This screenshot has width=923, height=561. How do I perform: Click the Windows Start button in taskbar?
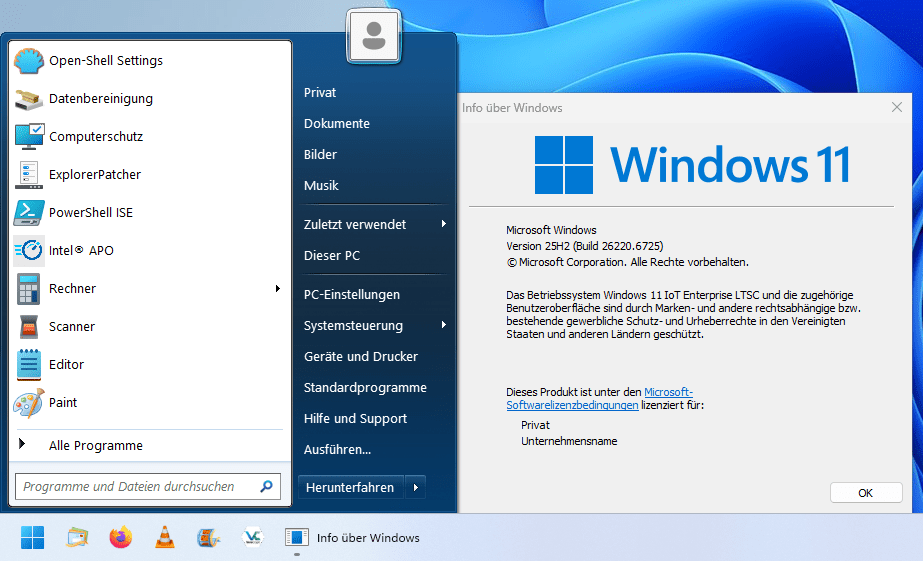(x=32, y=537)
